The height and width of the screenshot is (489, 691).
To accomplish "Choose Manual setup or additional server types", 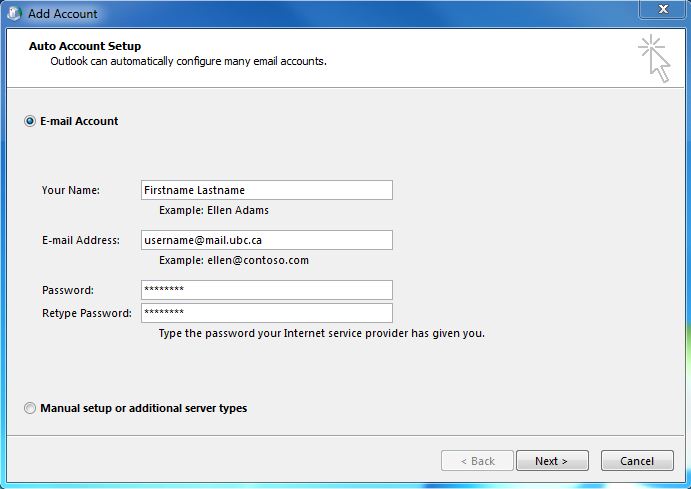I will point(30,408).
